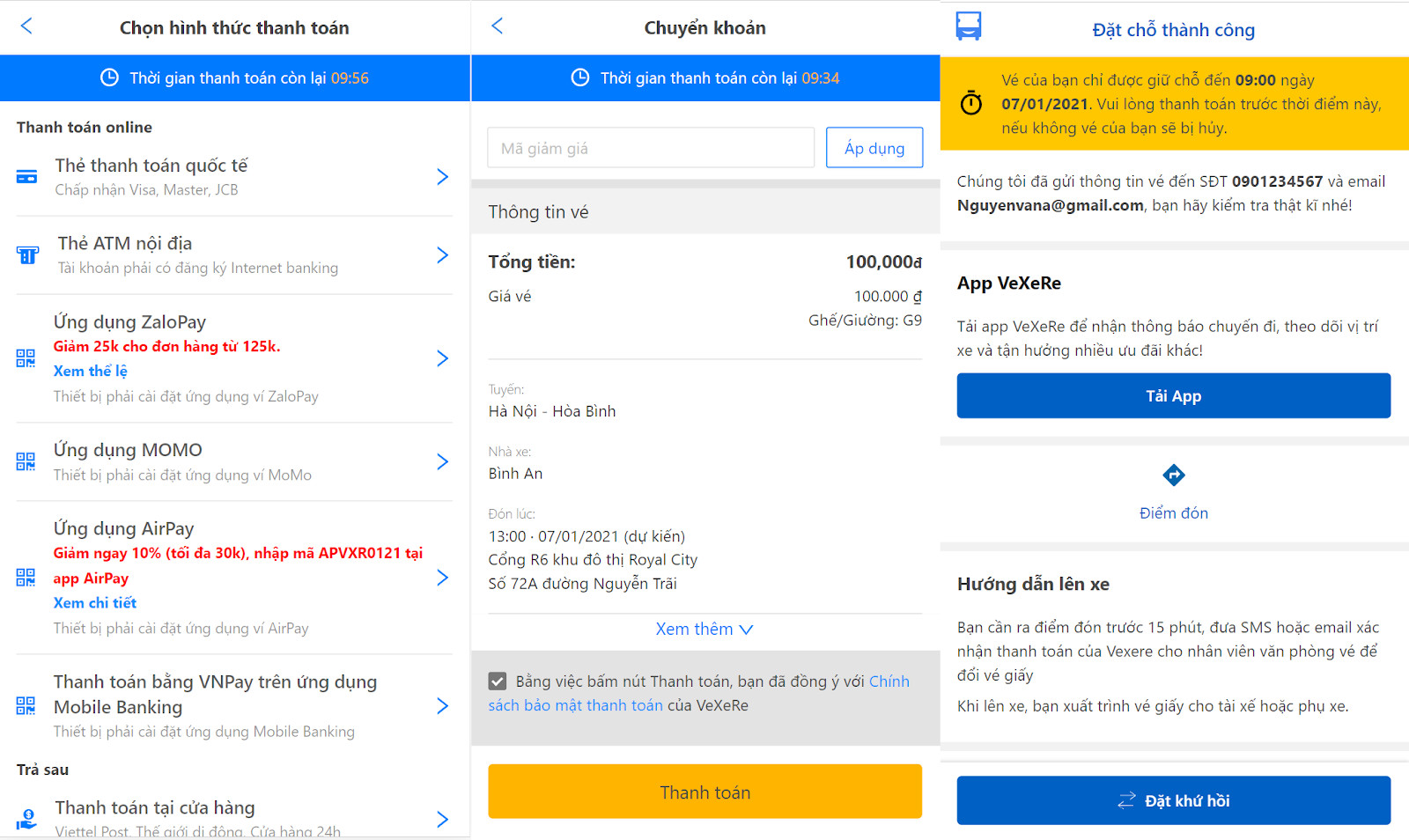Open VNPay Mobile Banking option chevron
The width and height of the screenshot is (1409, 840).
click(x=442, y=706)
